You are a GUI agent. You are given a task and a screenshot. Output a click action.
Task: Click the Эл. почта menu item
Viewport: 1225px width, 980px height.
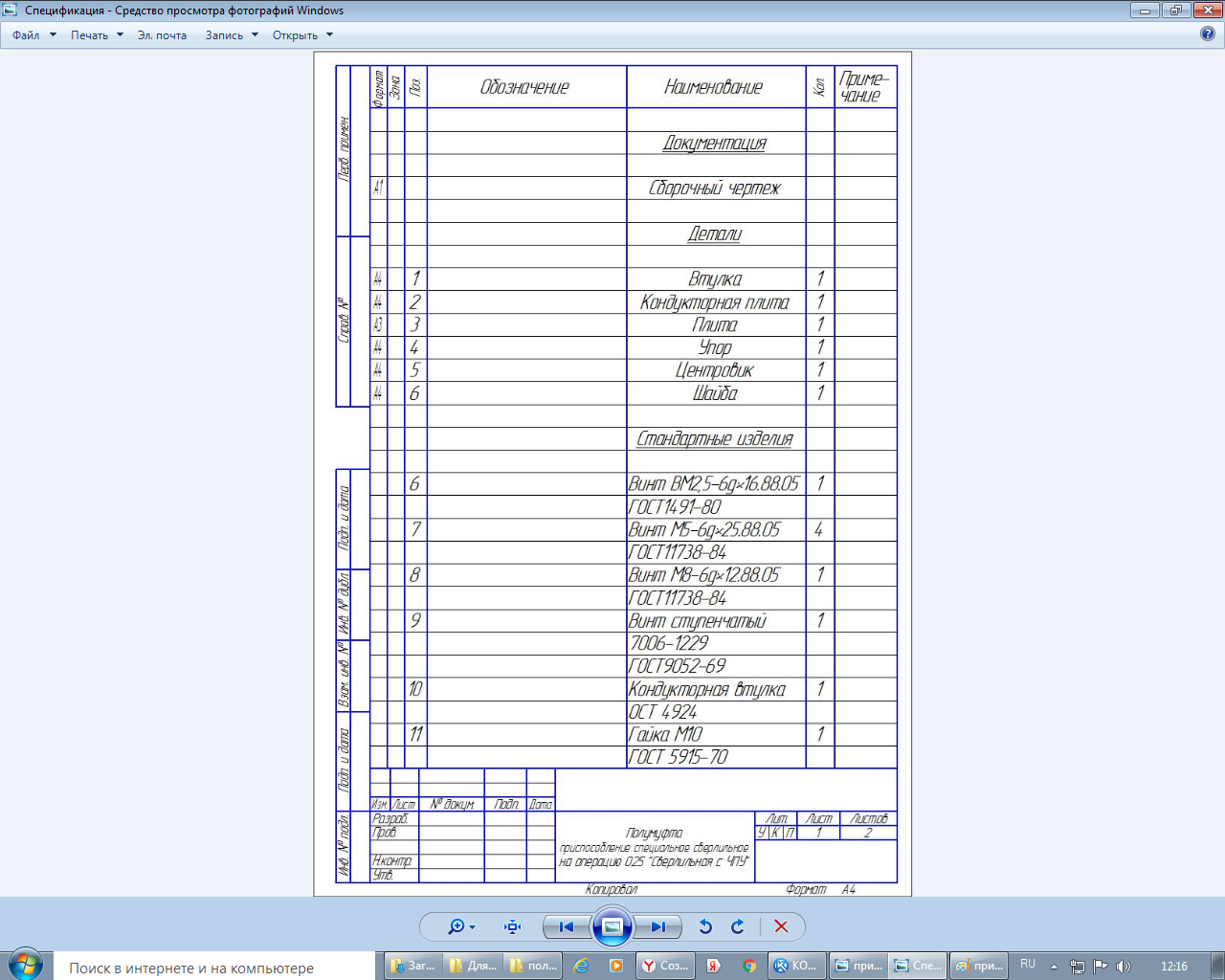click(x=162, y=35)
